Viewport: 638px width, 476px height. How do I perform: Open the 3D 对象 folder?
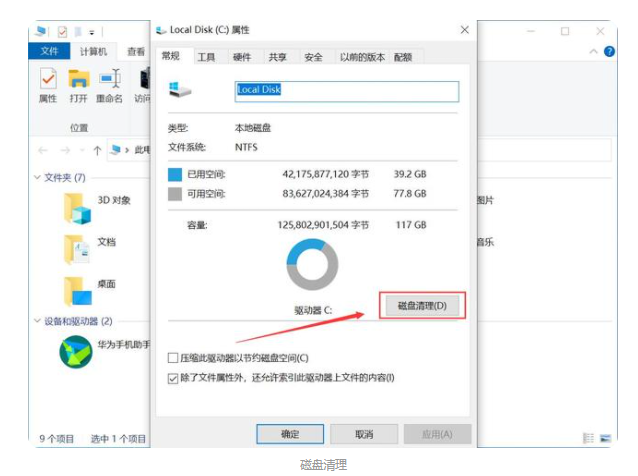tap(78, 207)
